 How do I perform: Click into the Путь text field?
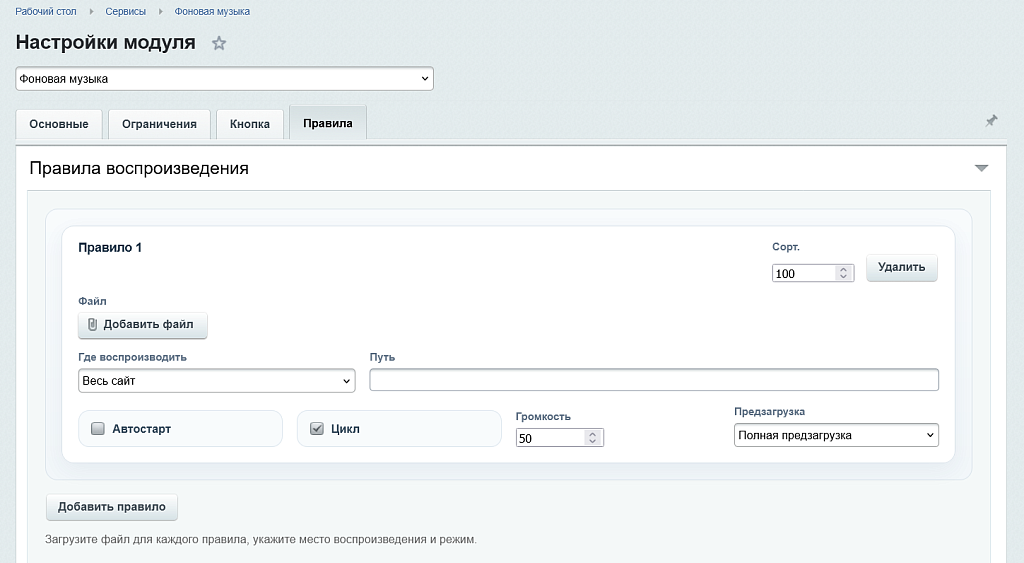click(654, 380)
